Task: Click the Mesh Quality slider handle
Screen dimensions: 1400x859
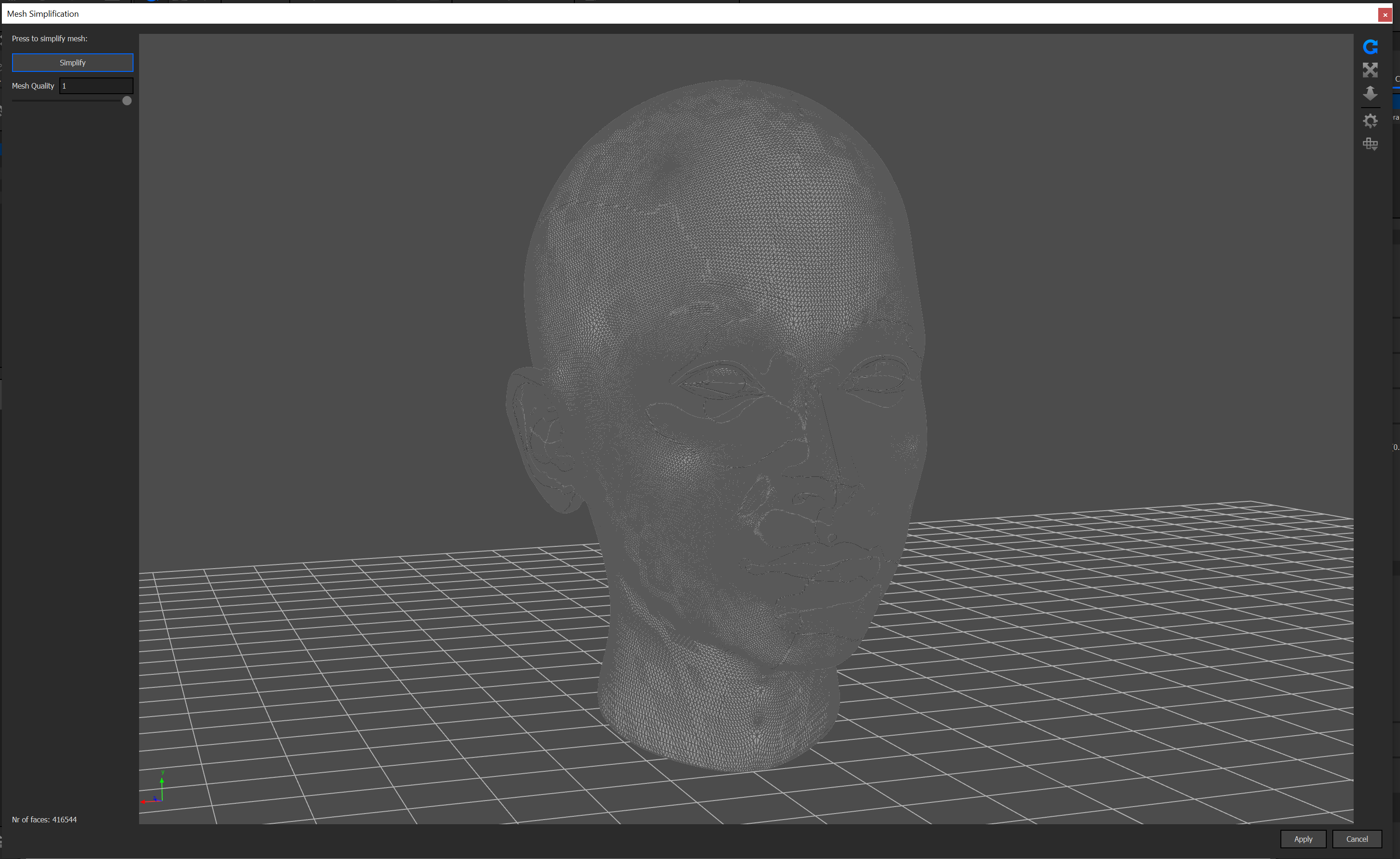Action: tap(127, 101)
